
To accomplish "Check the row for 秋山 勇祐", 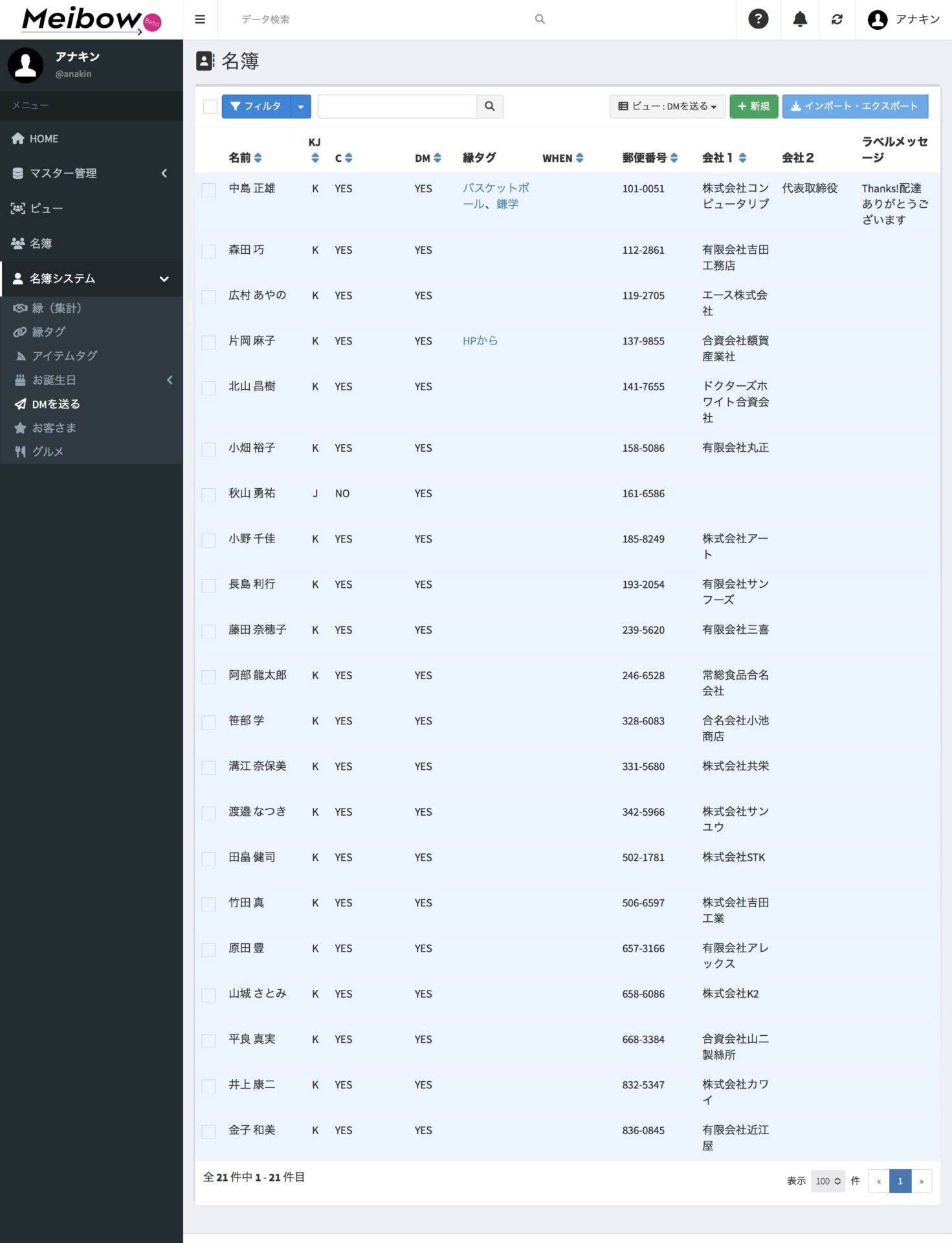I will click(x=208, y=495).
